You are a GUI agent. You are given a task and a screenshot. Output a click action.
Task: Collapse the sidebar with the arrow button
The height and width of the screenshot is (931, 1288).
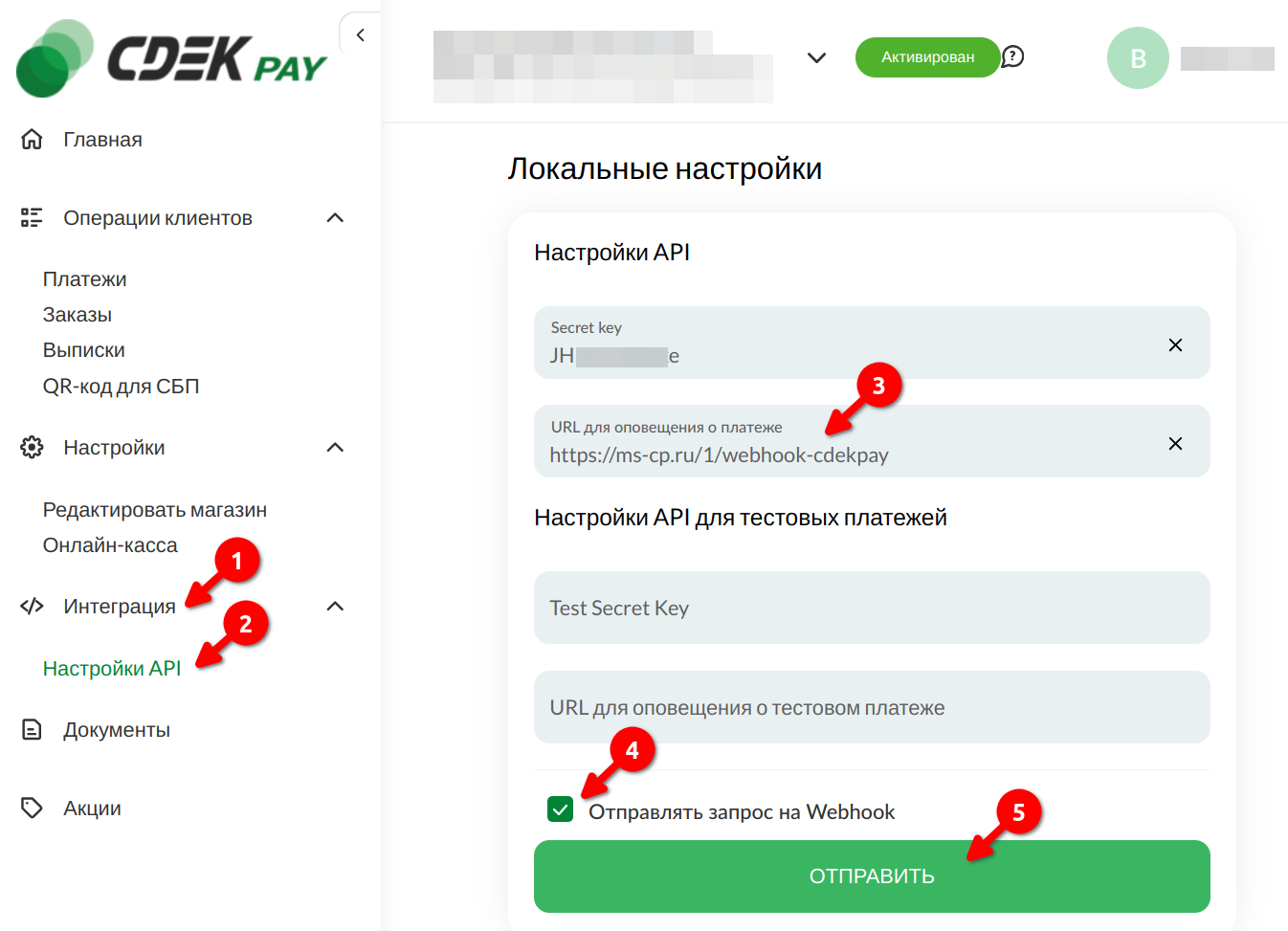pyautogui.click(x=361, y=35)
